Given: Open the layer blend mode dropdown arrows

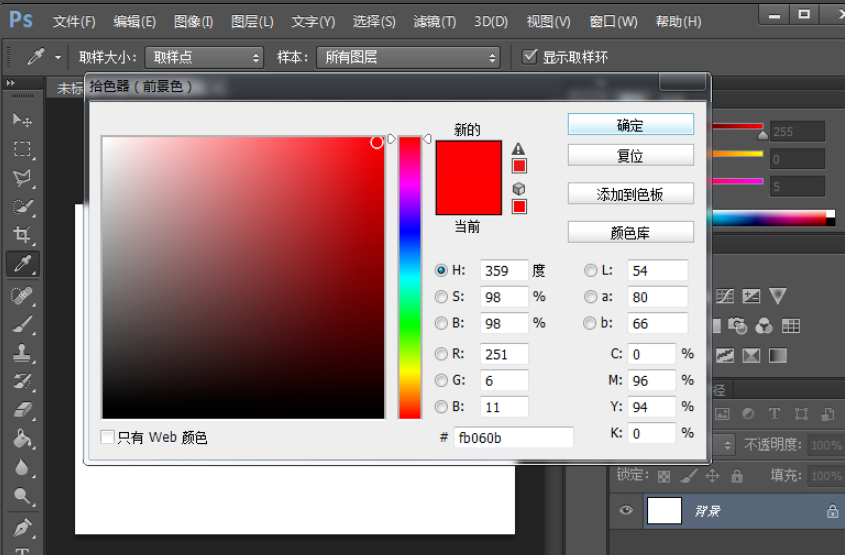Looking at the screenshot, I should (x=728, y=445).
